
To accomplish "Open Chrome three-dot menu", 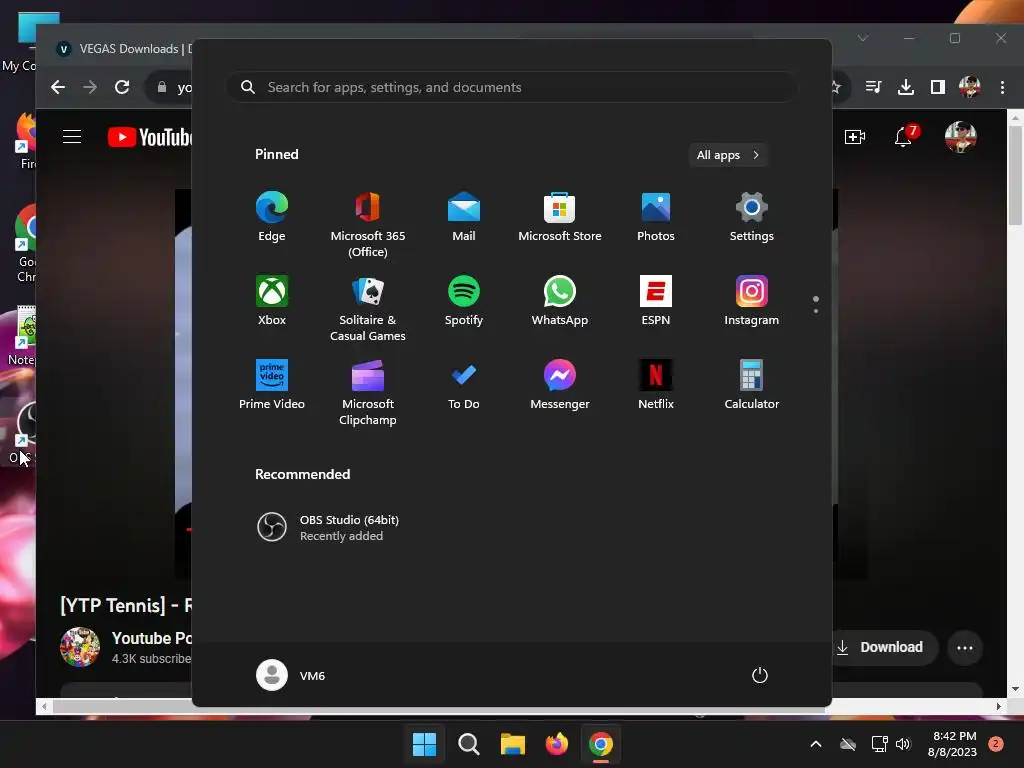I will pos(1002,87).
